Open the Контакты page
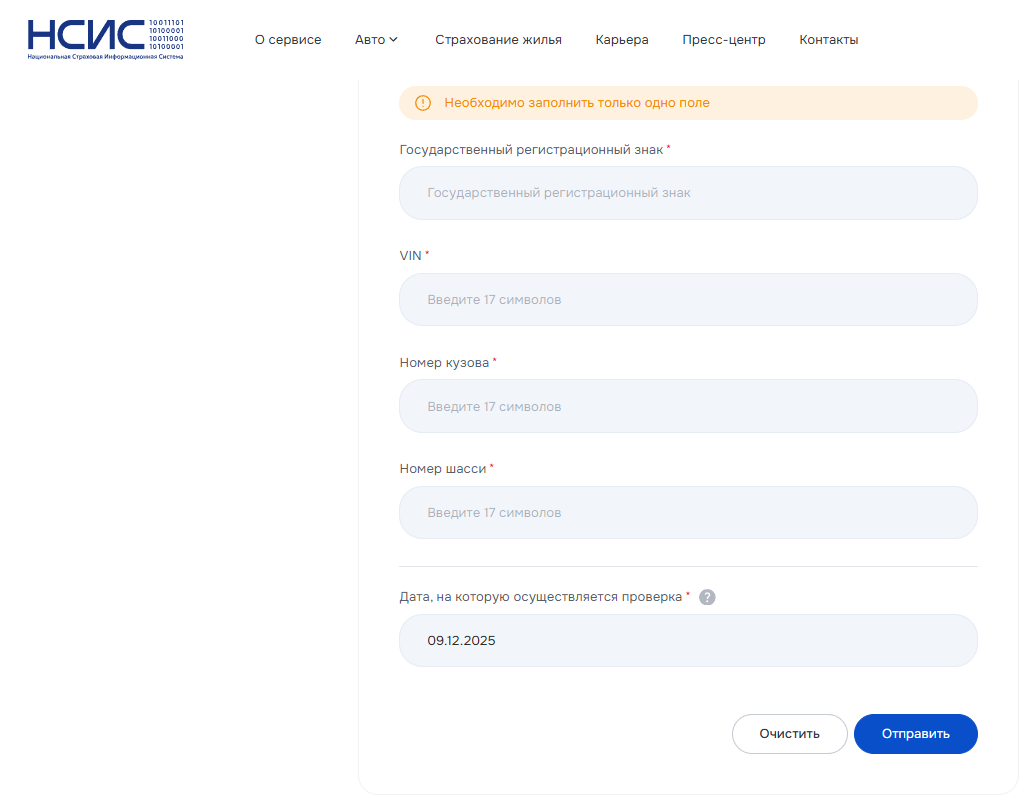 coord(828,40)
